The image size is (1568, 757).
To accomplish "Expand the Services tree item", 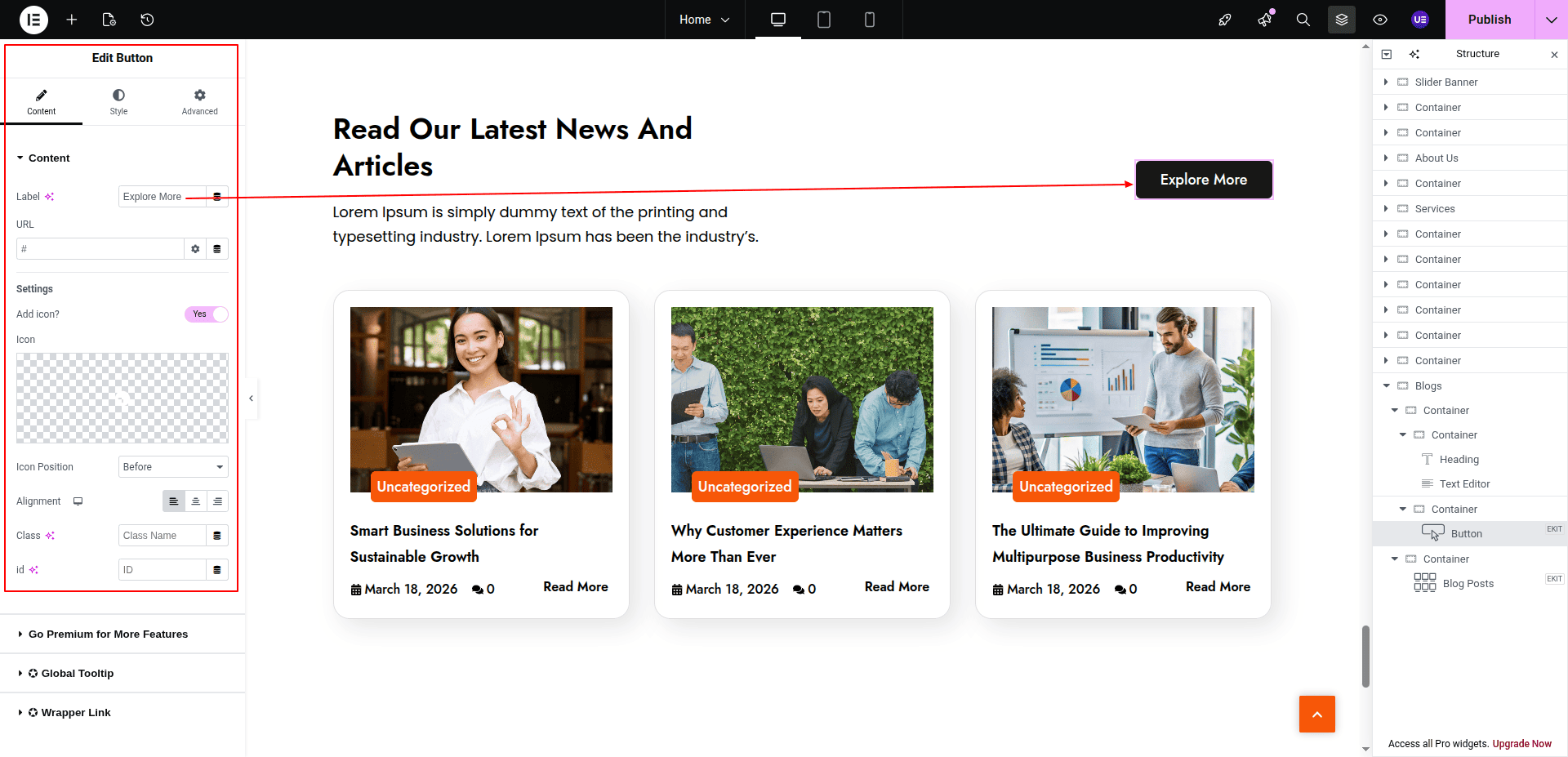I will coord(1386,209).
